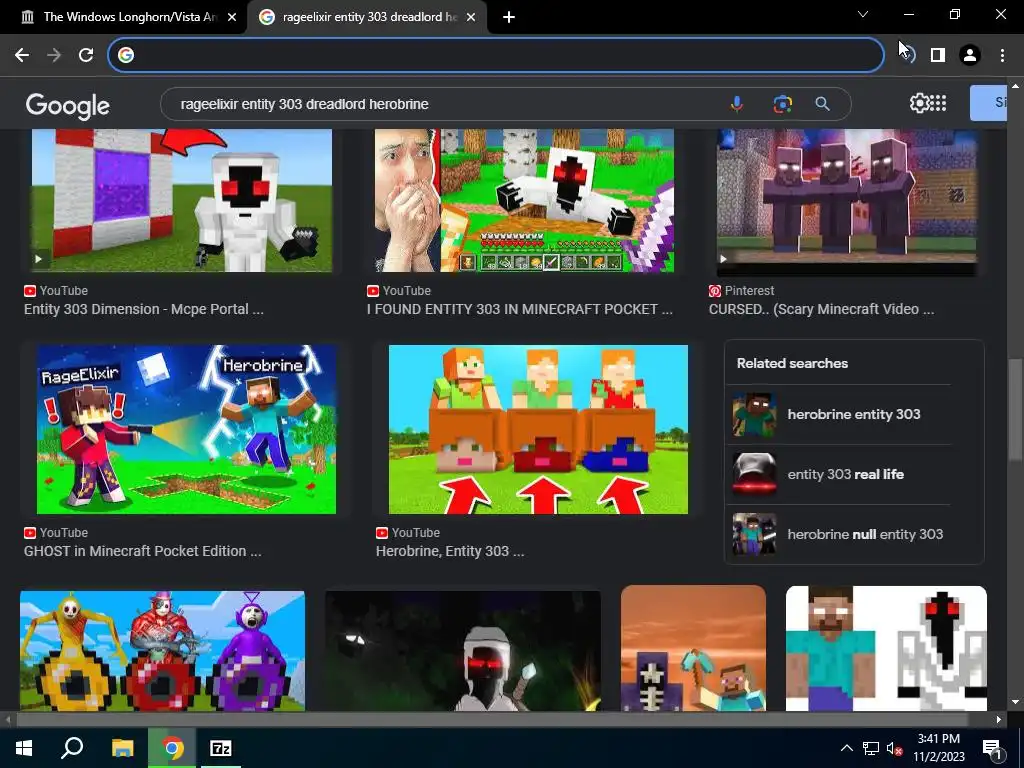Open the dark red-eyed entity thumbnail

[x=463, y=650]
